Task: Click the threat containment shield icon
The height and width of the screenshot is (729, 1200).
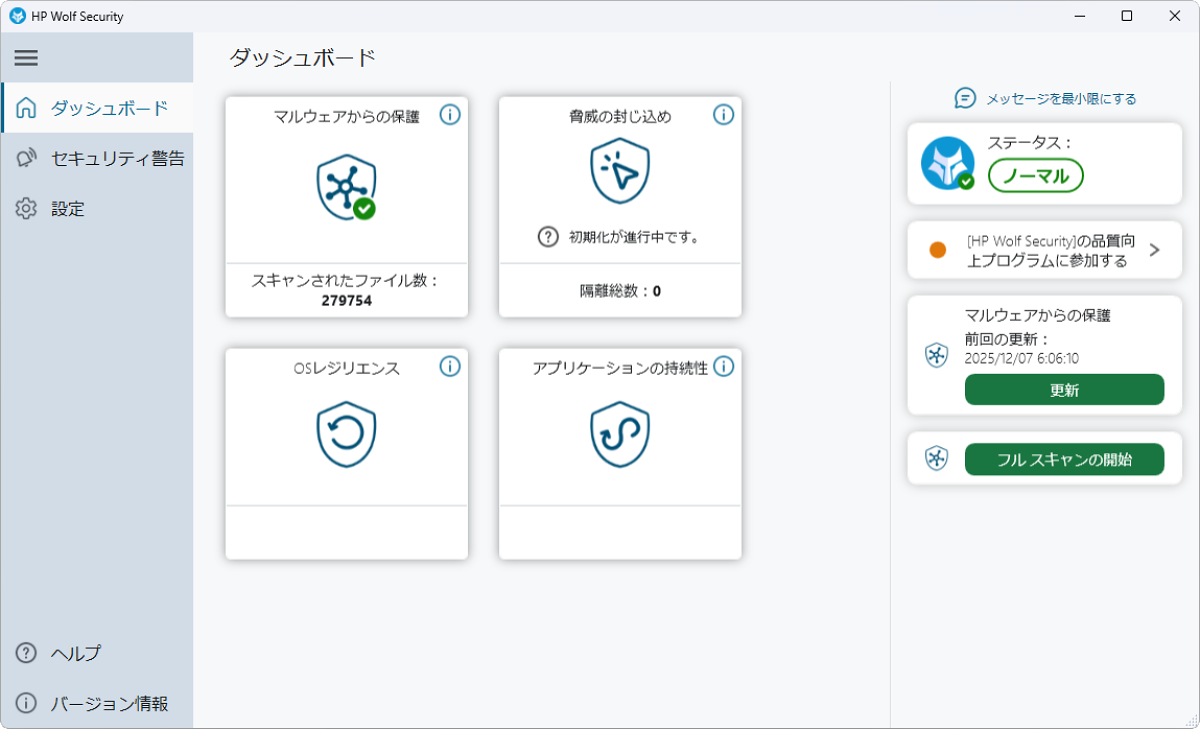Action: tap(620, 172)
